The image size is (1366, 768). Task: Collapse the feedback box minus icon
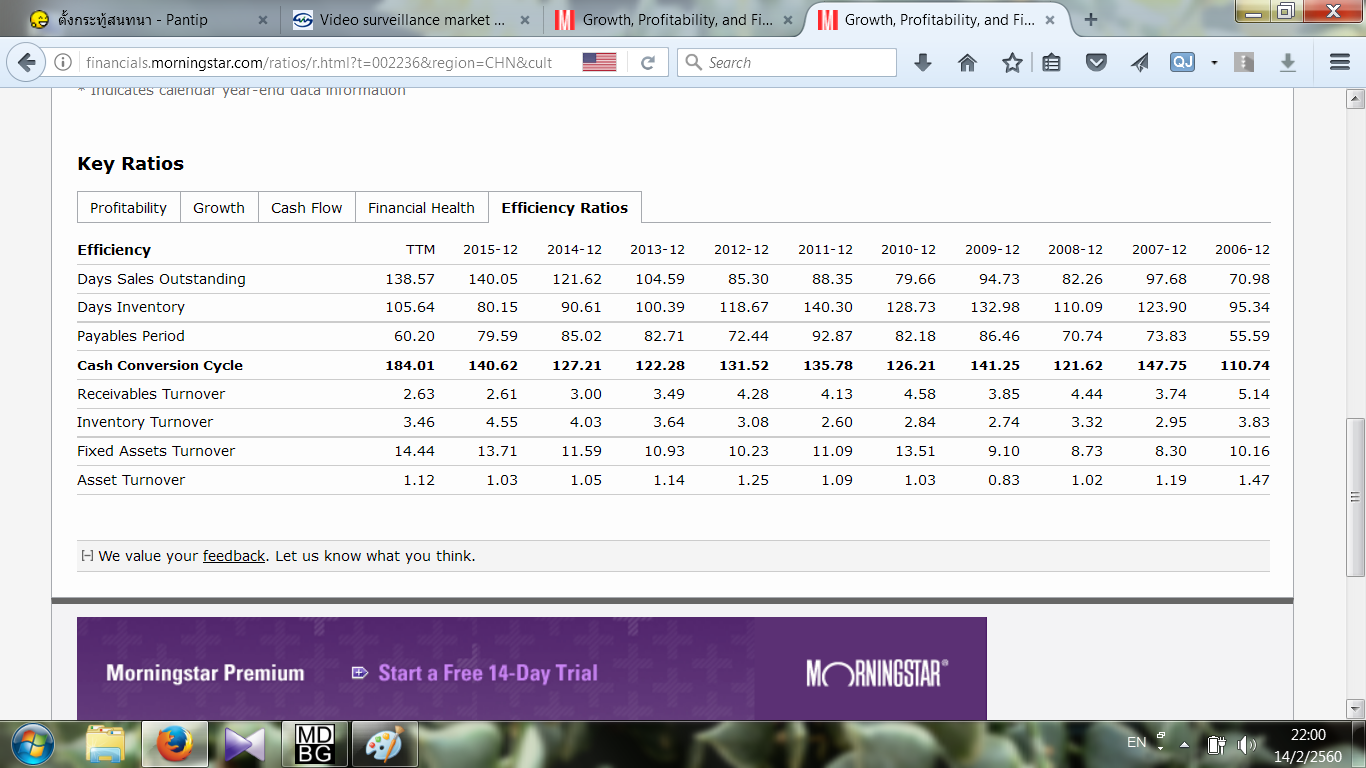(87, 556)
